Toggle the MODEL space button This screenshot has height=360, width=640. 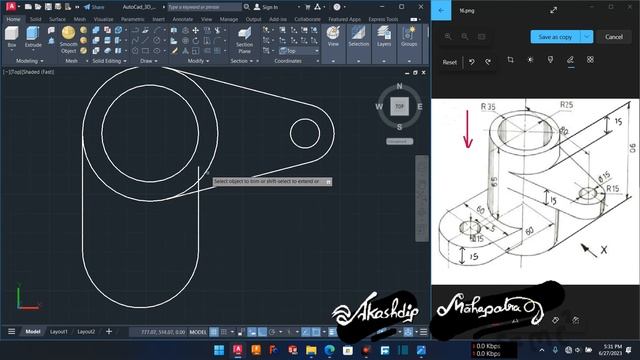pos(198,332)
